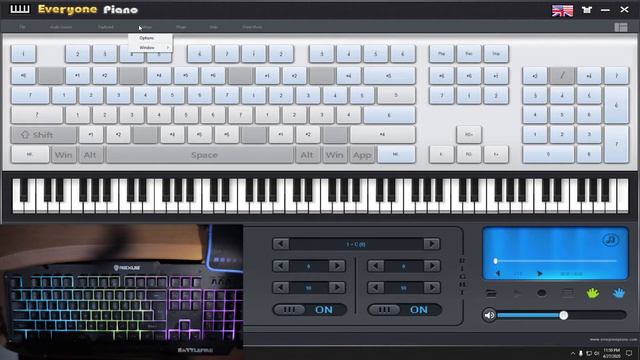Image resolution: width=640 pixels, height=360 pixels.
Task: Open the Keyboard menu
Action: pos(106,27)
